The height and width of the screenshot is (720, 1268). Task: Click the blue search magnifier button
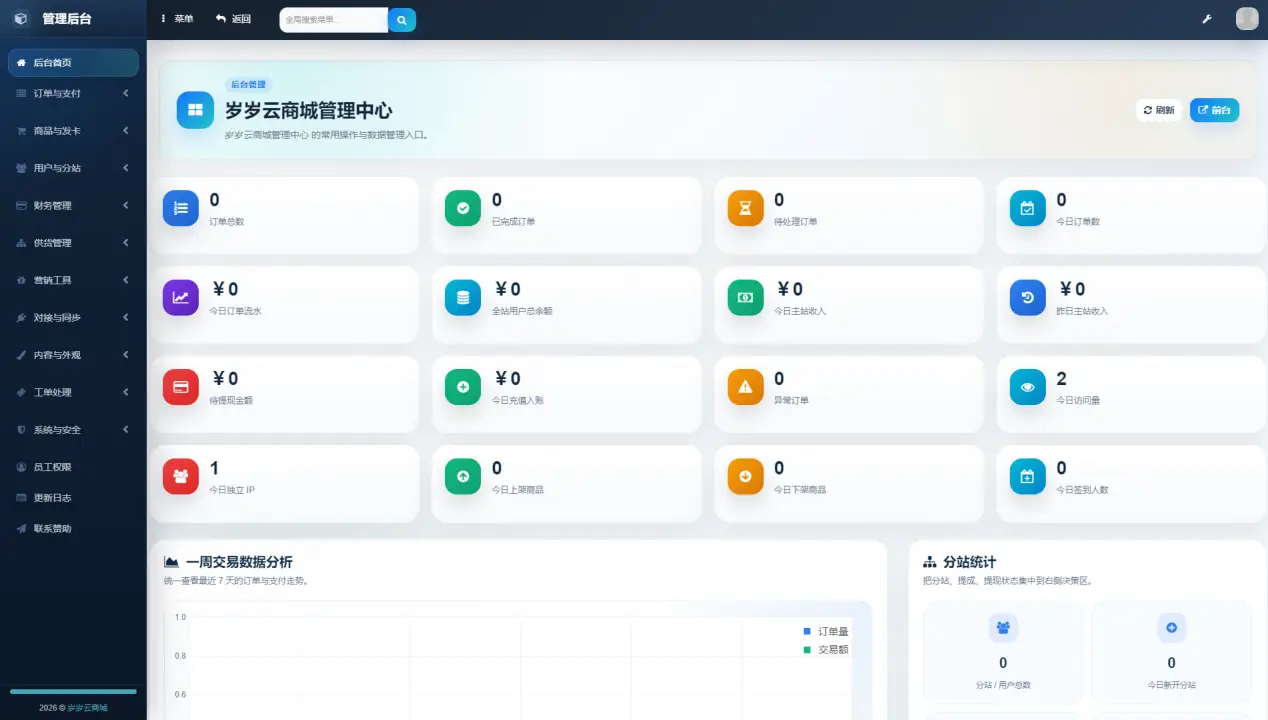[x=402, y=20]
